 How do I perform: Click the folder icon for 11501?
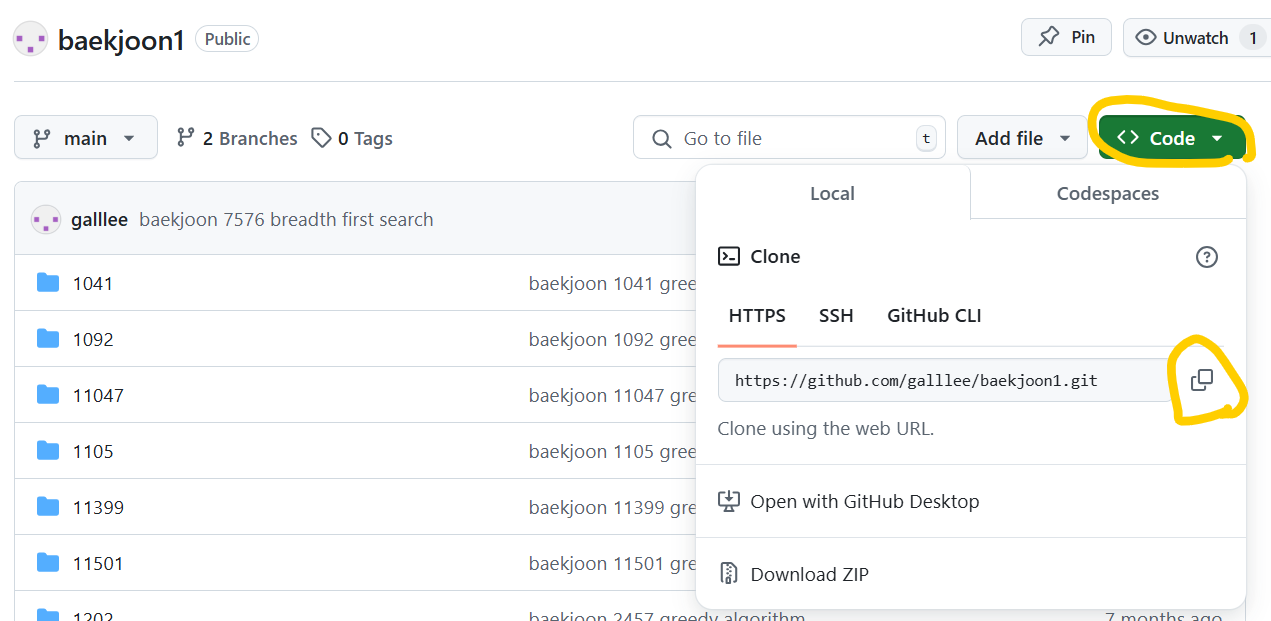click(48, 563)
